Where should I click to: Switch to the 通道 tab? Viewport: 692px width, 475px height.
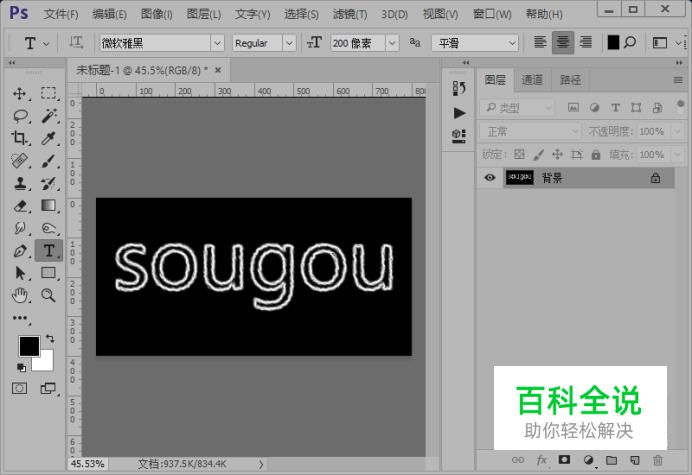[x=532, y=80]
